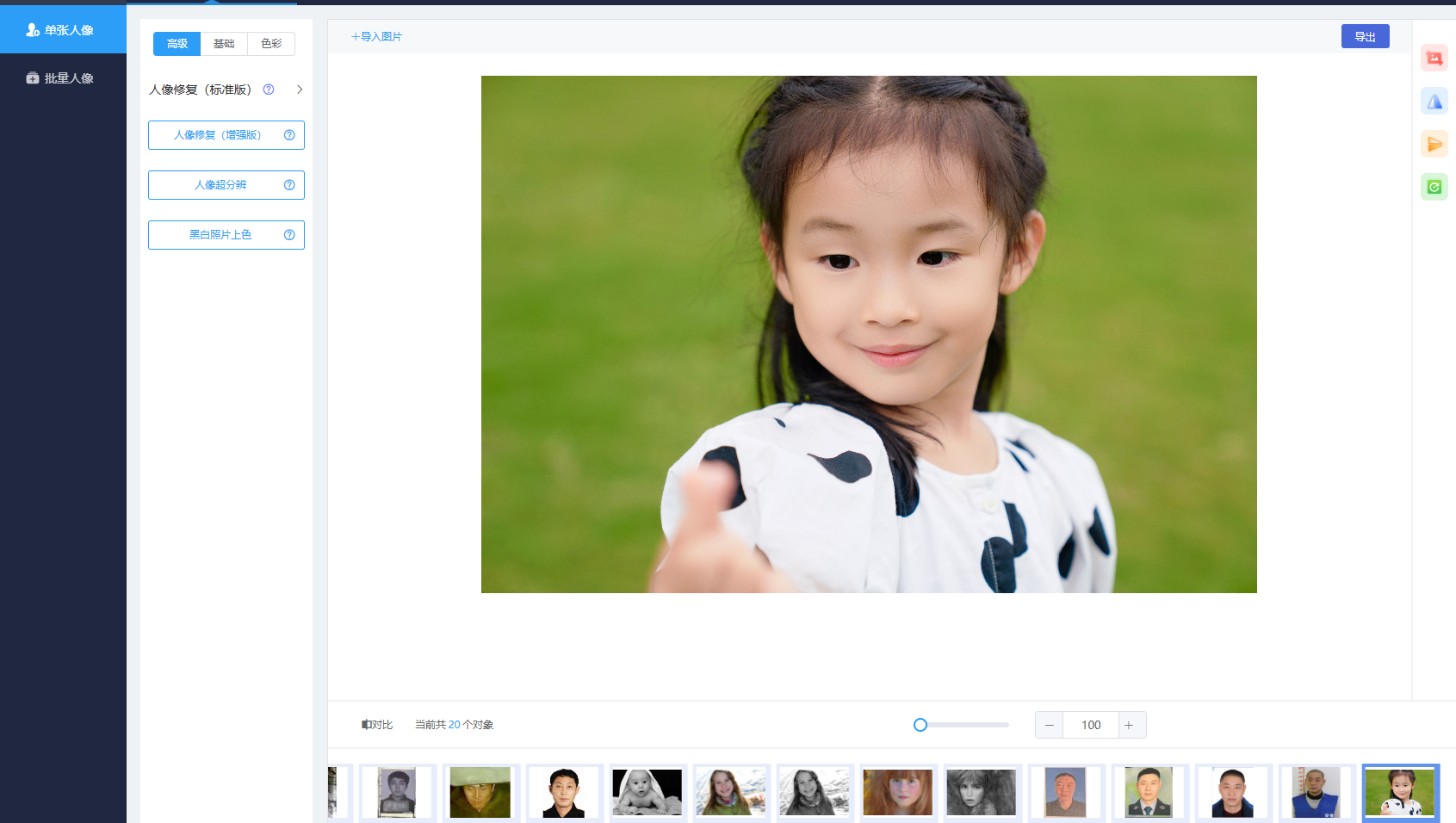
Task: Click the zoom value field showing 100
Action: click(1090, 725)
